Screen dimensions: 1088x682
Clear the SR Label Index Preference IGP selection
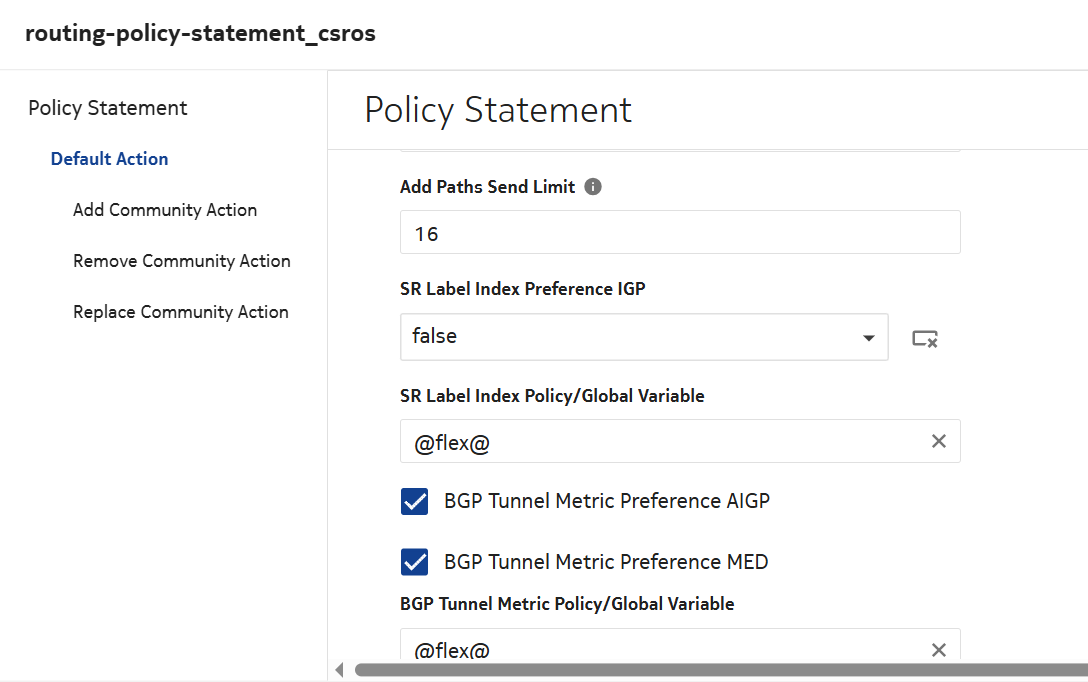[x=925, y=339]
